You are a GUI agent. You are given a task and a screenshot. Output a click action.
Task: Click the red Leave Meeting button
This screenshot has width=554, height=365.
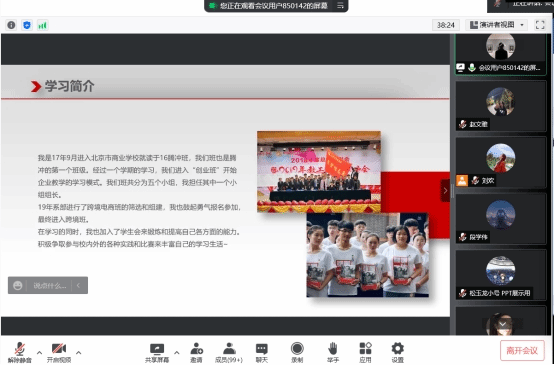pos(522,351)
